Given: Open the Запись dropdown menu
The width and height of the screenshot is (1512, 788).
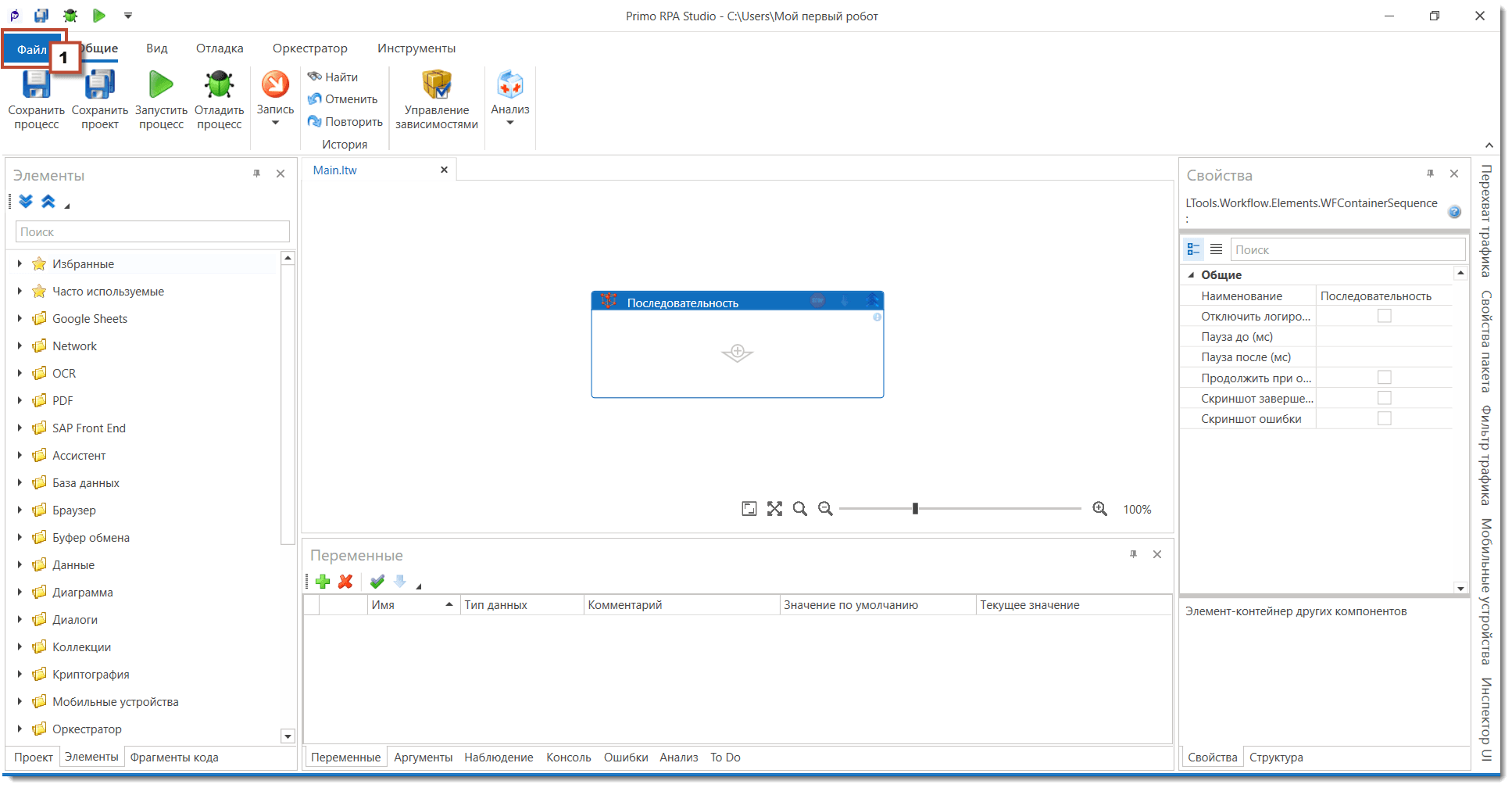Looking at the screenshot, I should tap(275, 122).
